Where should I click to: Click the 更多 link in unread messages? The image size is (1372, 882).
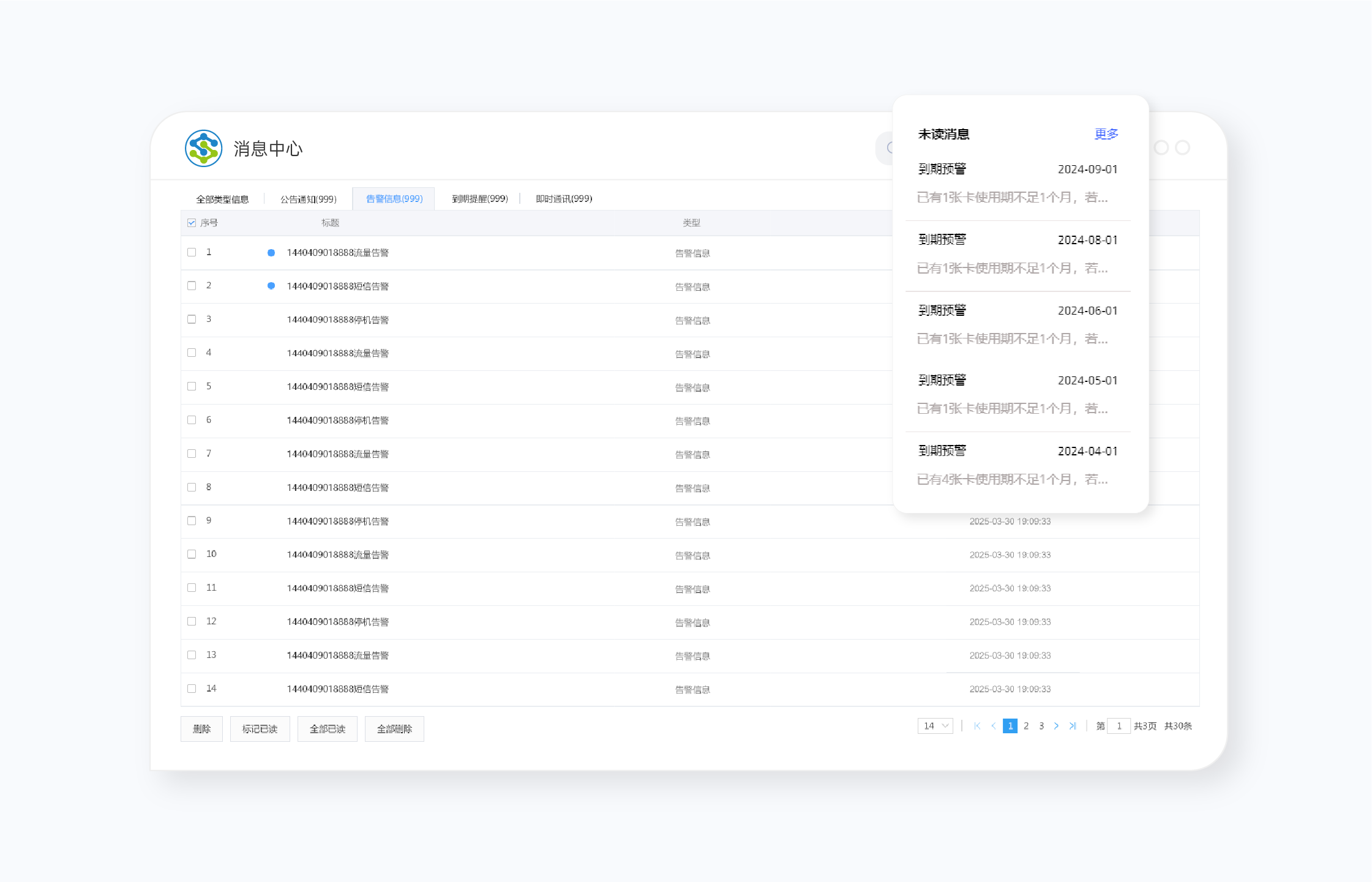click(1106, 134)
